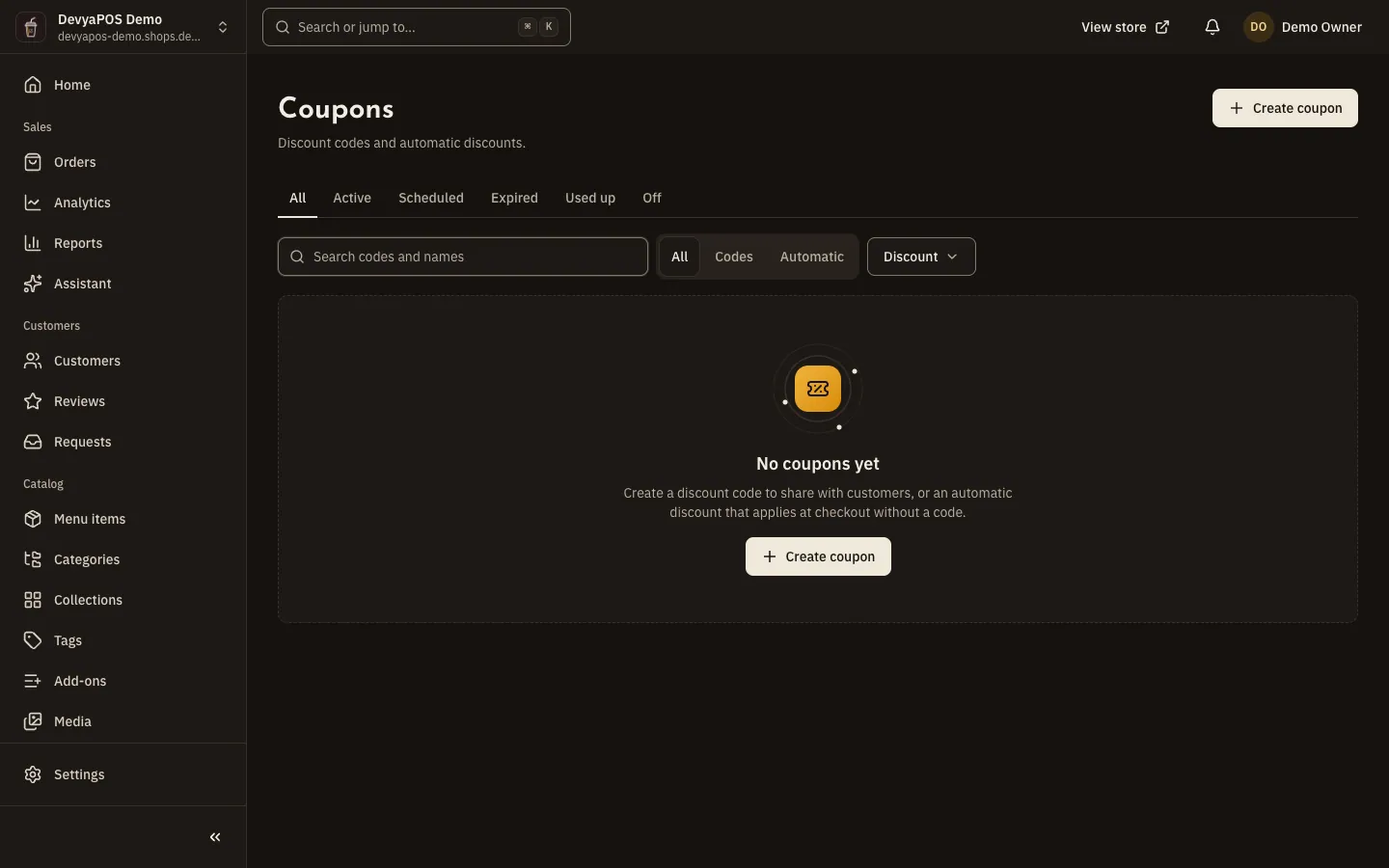Viewport: 1389px width, 868px height.
Task: Click the Collections grid icon
Action: pos(33,600)
